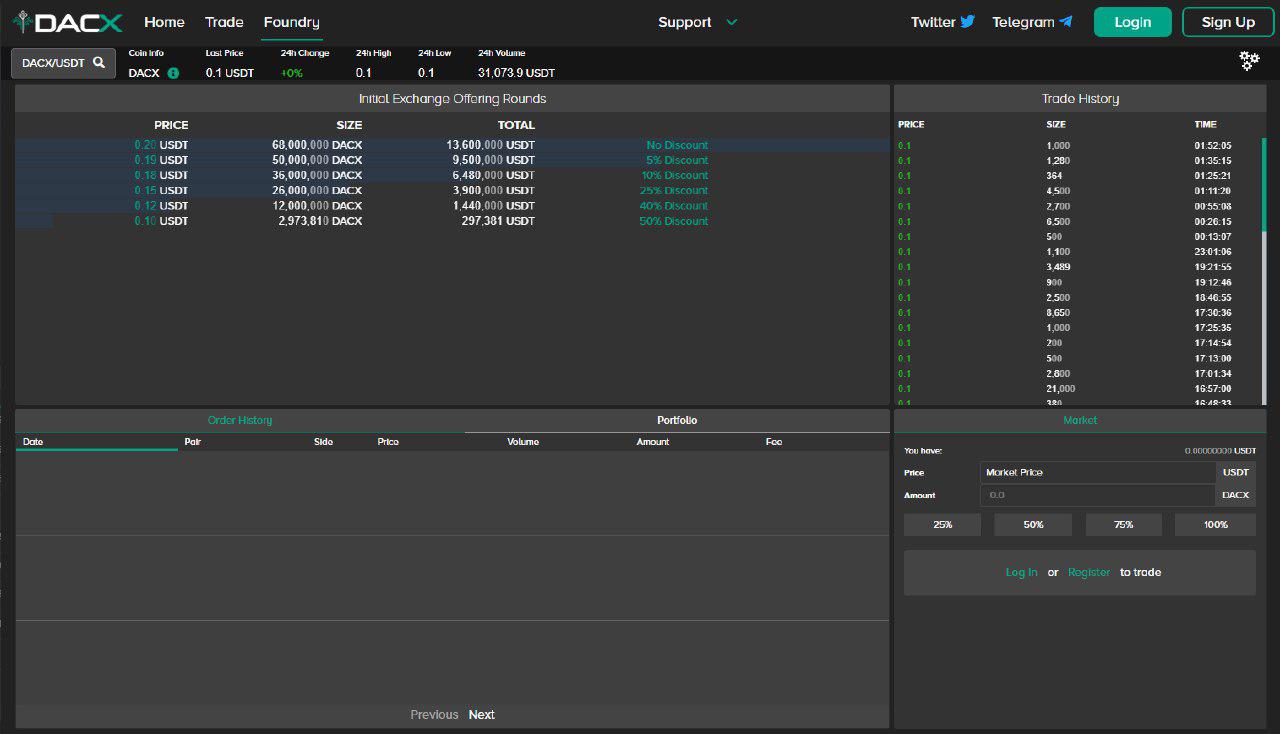The image size is (1280, 734).
Task: Click trade history row with size 3,489
Action: pyautogui.click(x=1079, y=267)
